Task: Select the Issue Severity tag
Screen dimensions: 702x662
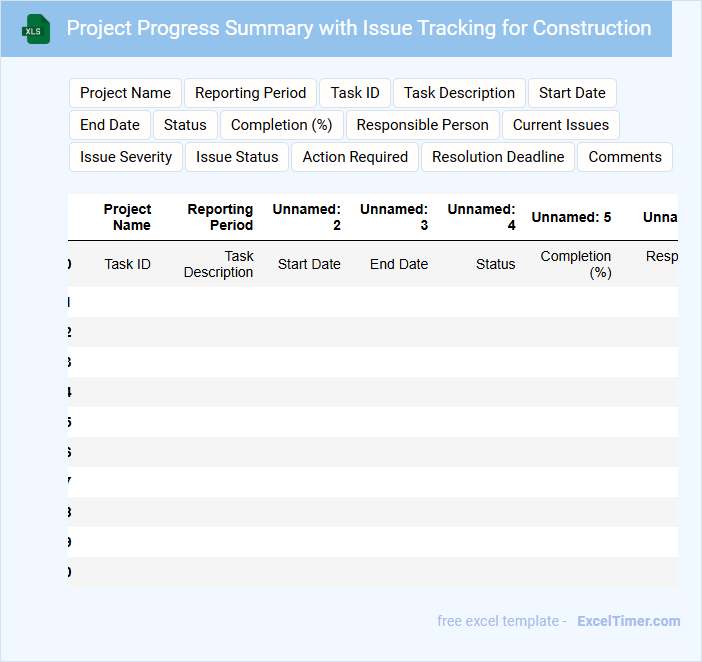Action: [x=126, y=157]
